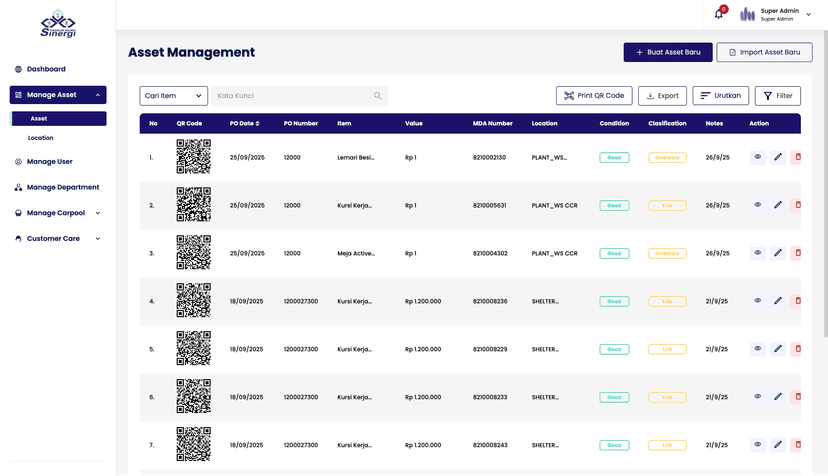
Task: Click the Print QR Code button
Action: point(594,96)
